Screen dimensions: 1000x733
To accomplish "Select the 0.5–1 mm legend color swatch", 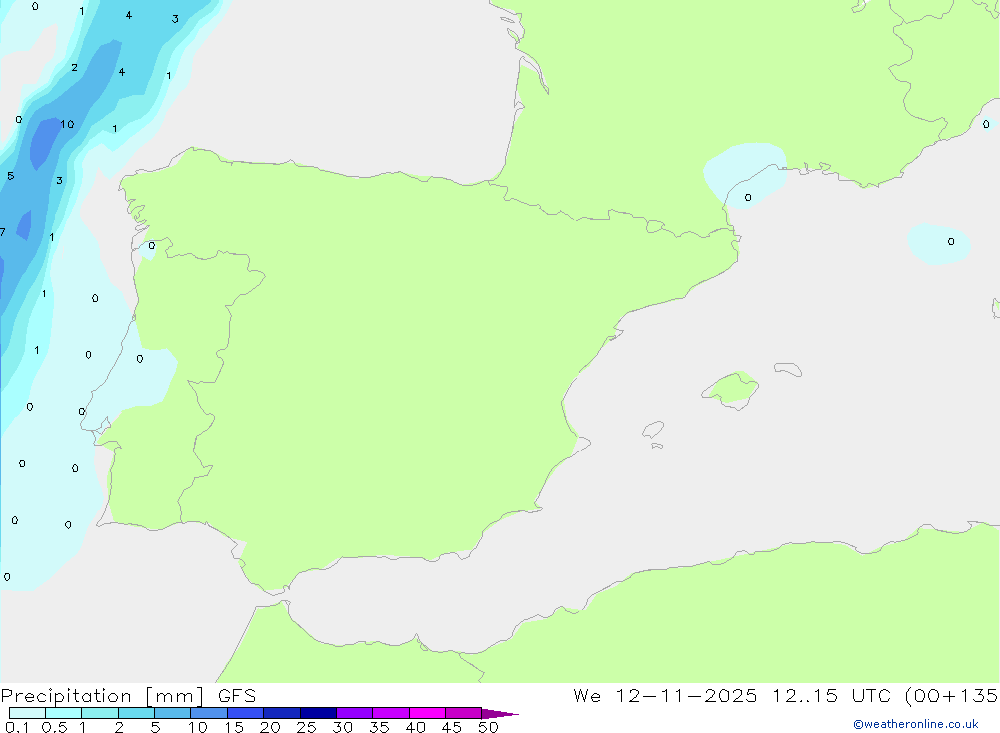I will tap(63, 713).
